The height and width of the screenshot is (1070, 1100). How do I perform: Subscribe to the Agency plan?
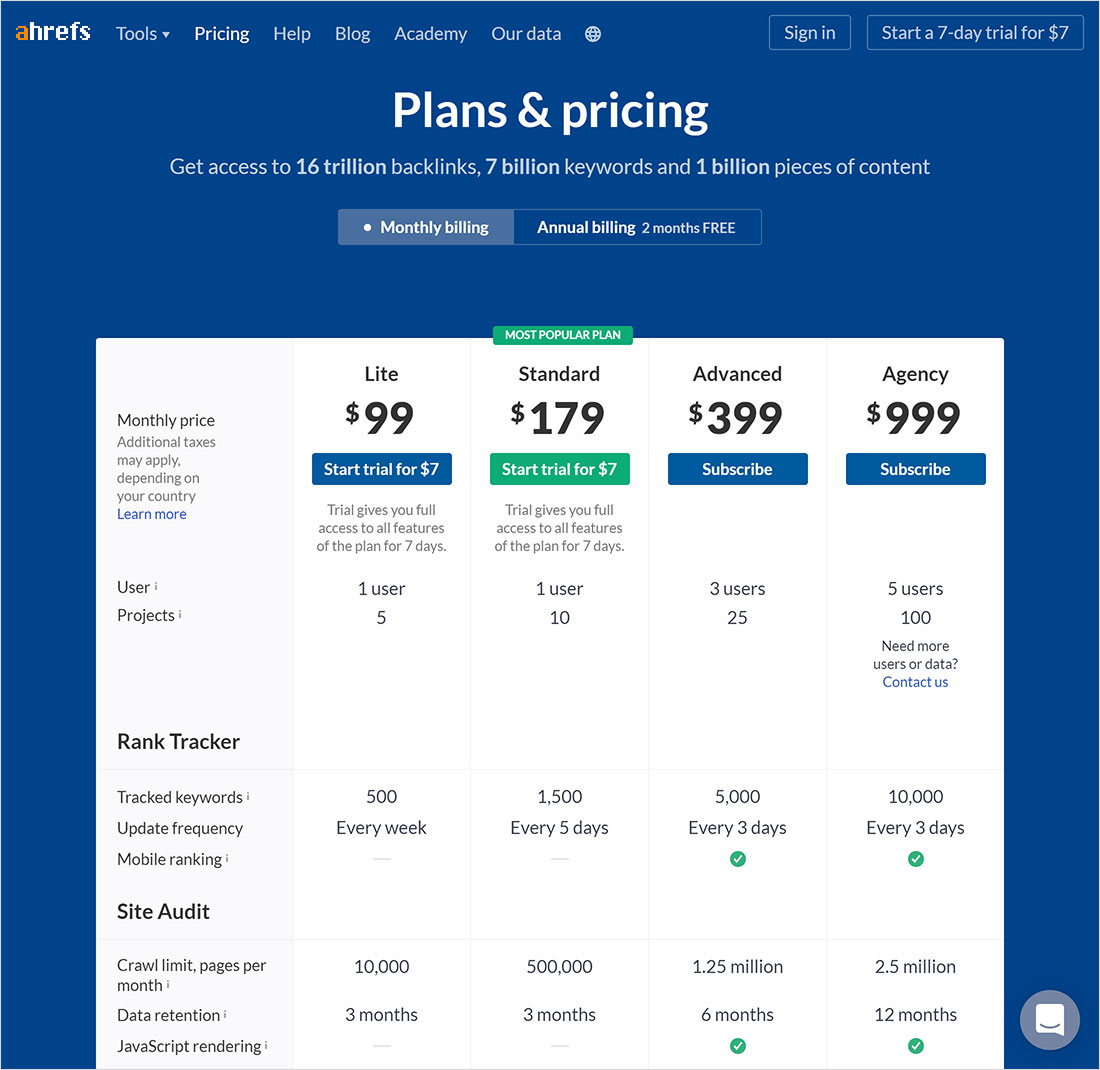(x=915, y=469)
